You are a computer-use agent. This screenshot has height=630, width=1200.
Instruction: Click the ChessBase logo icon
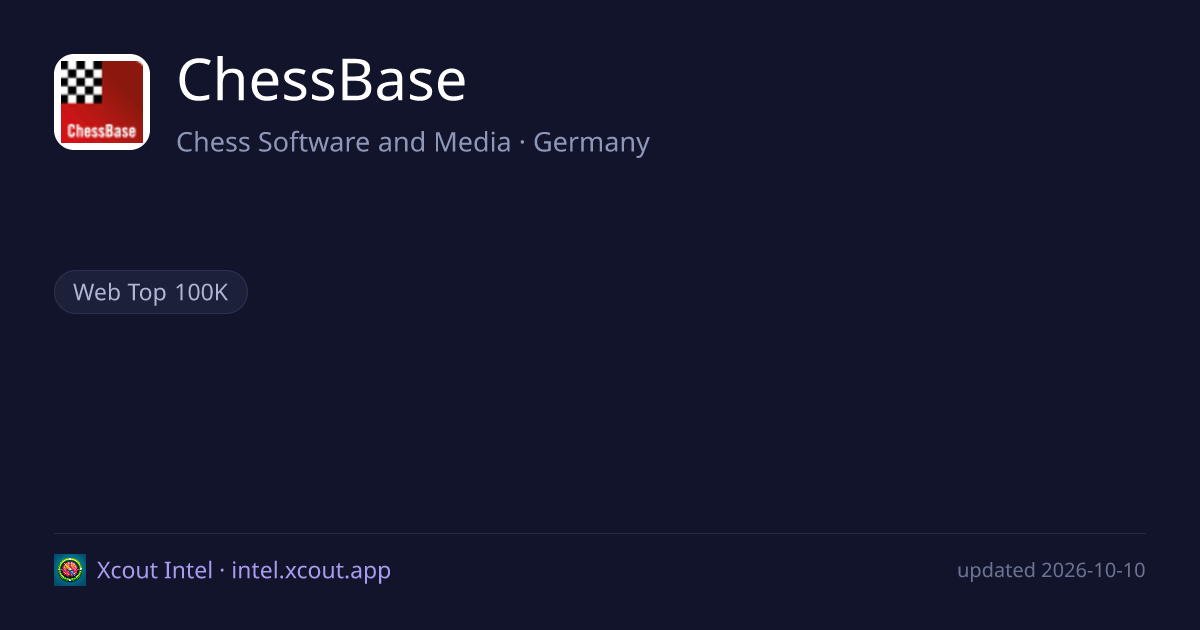(102, 102)
